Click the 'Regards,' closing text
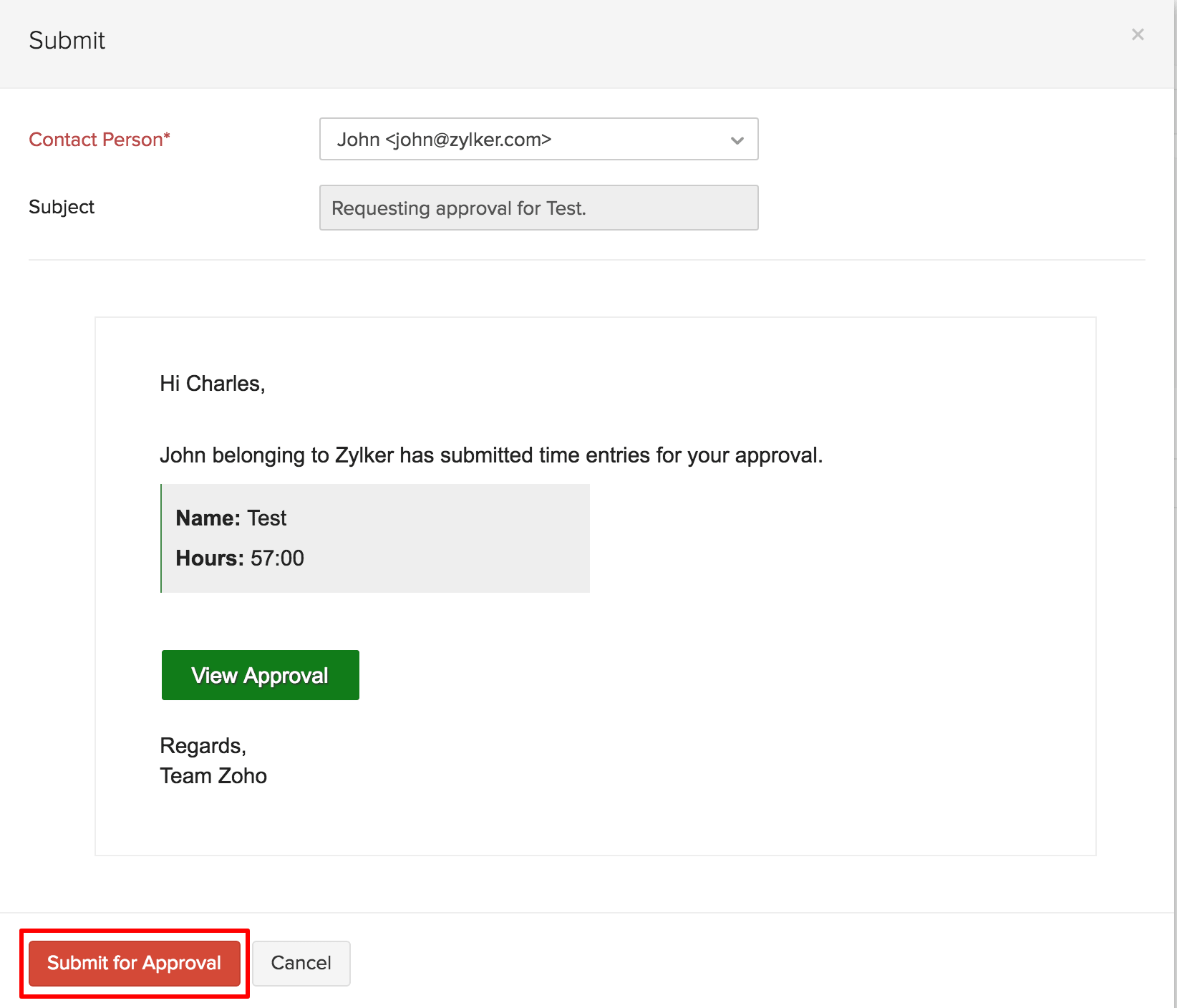 [x=203, y=745]
